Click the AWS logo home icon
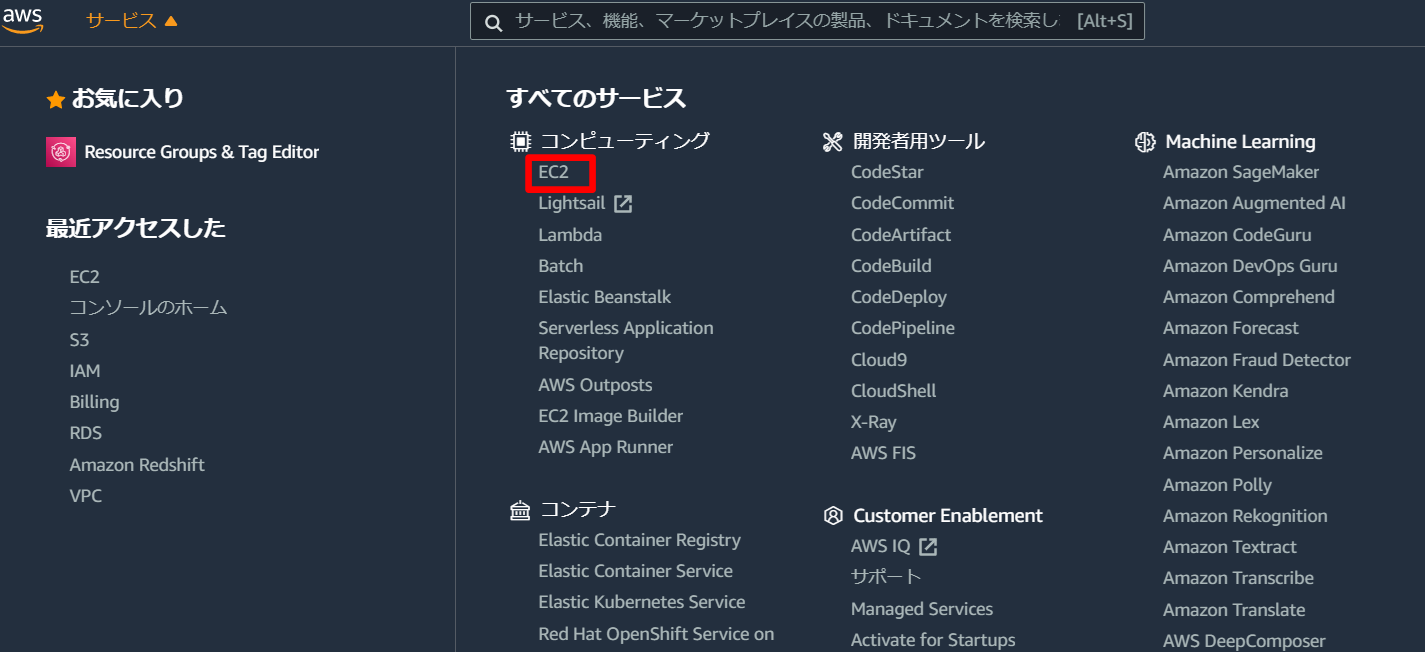The width and height of the screenshot is (1425, 652). [22, 19]
